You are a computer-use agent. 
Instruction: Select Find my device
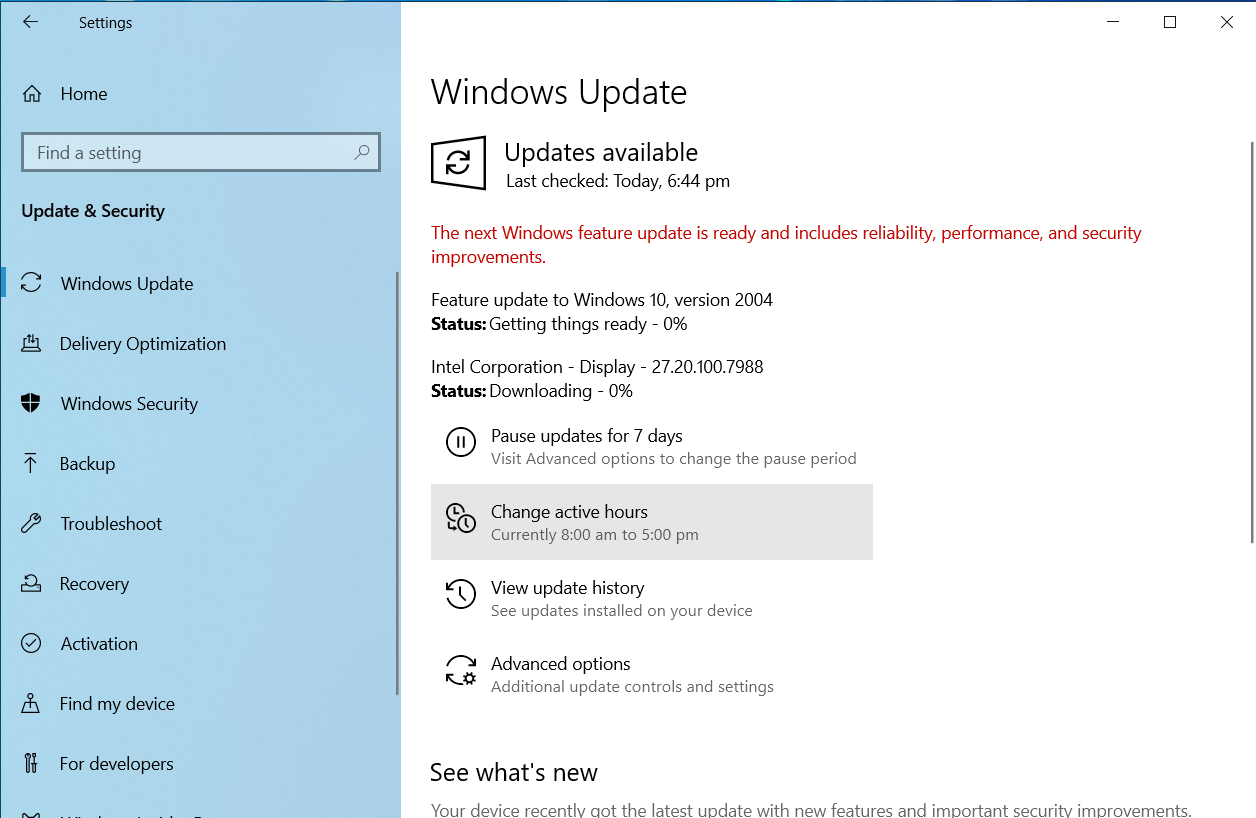[x=117, y=704]
